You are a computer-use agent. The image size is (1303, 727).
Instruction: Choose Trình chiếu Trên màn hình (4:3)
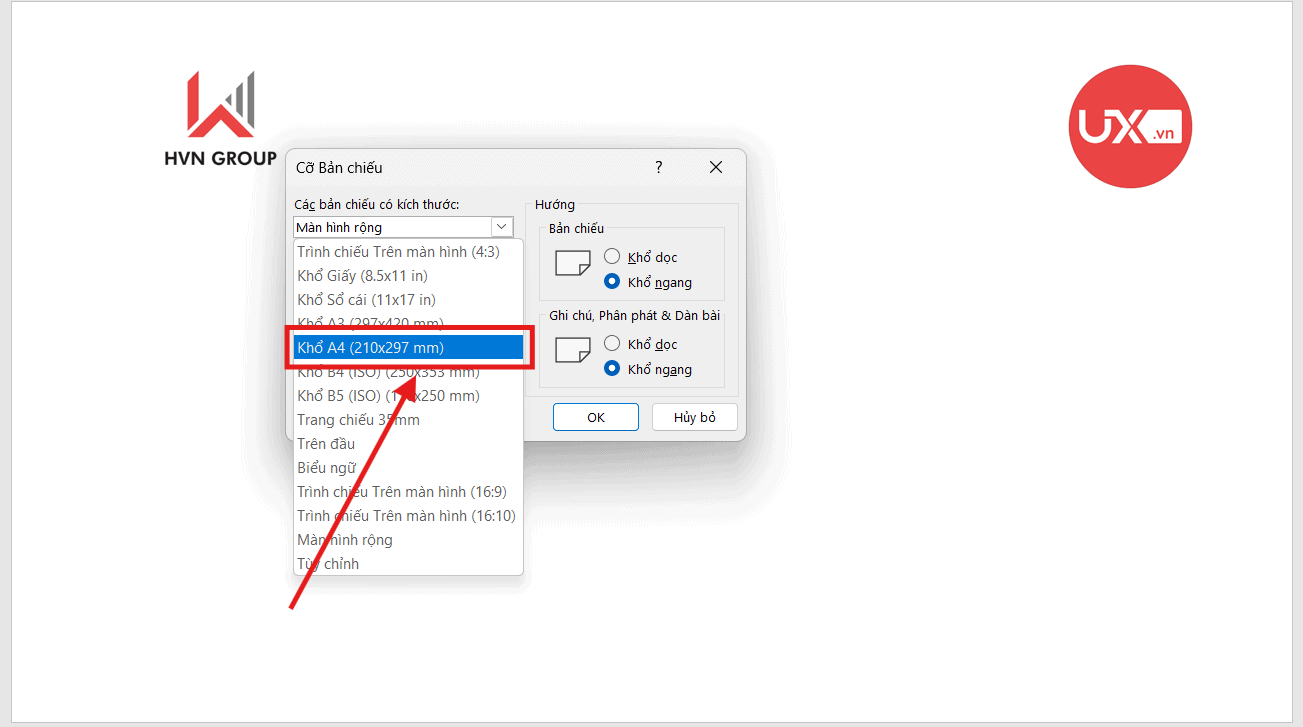pyautogui.click(x=398, y=252)
